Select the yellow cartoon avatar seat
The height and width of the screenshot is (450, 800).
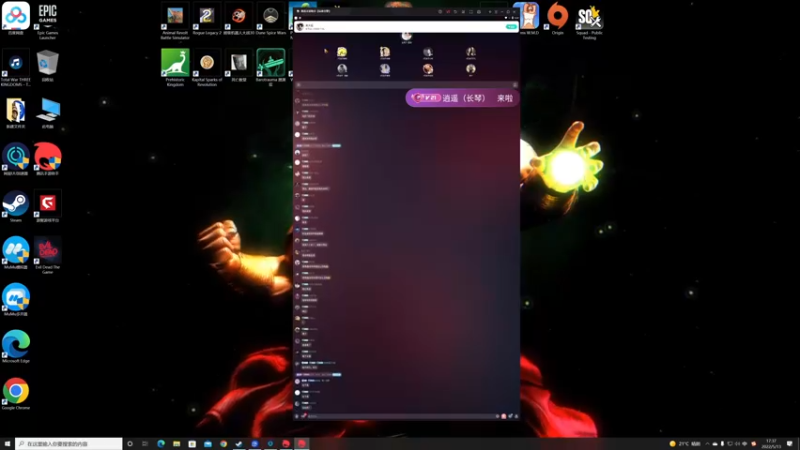coord(342,53)
